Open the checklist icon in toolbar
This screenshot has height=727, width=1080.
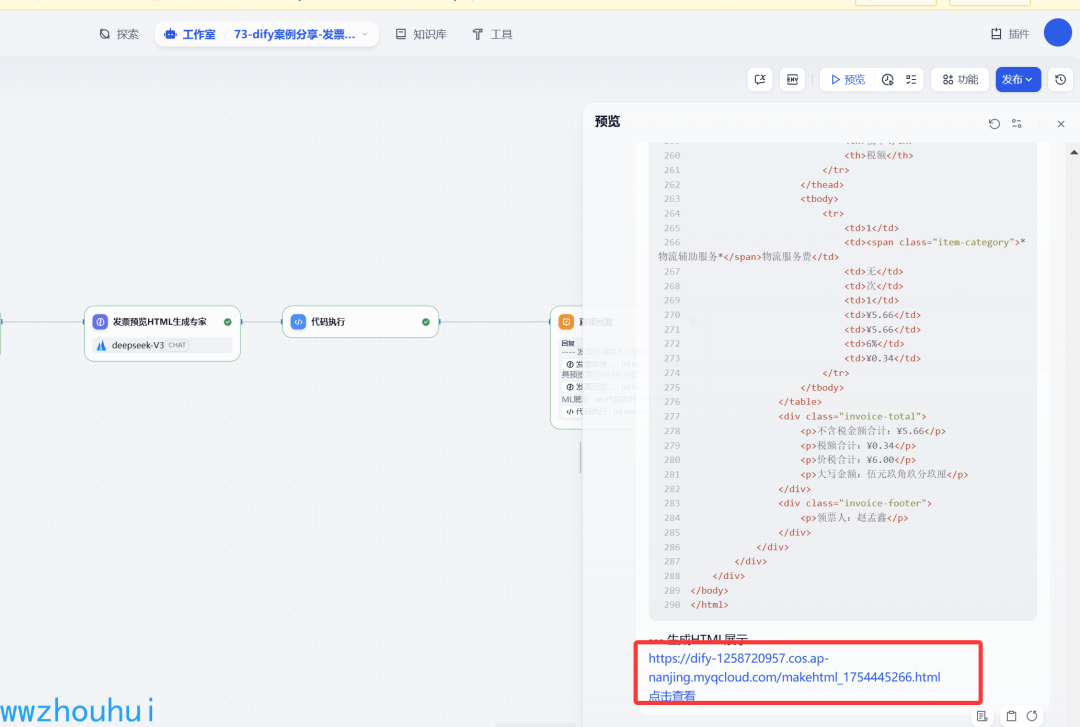910,80
